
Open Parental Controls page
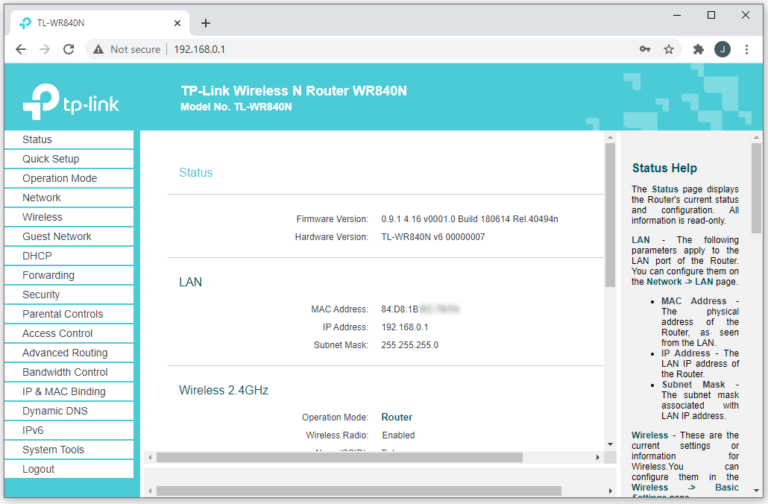point(69,314)
